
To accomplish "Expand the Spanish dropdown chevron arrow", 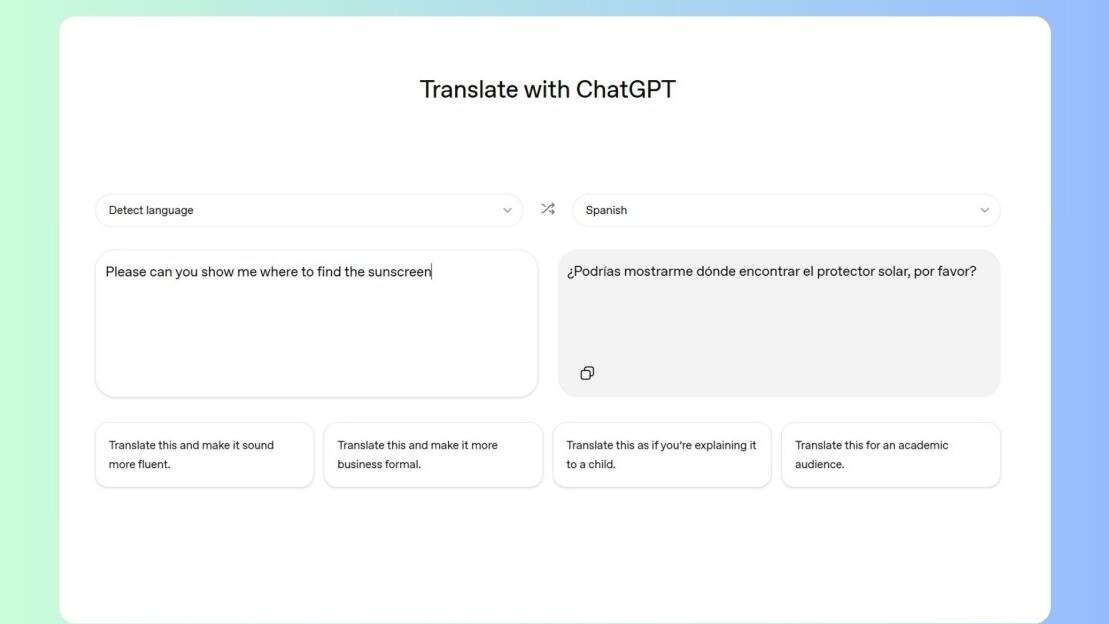I will click(x=984, y=210).
